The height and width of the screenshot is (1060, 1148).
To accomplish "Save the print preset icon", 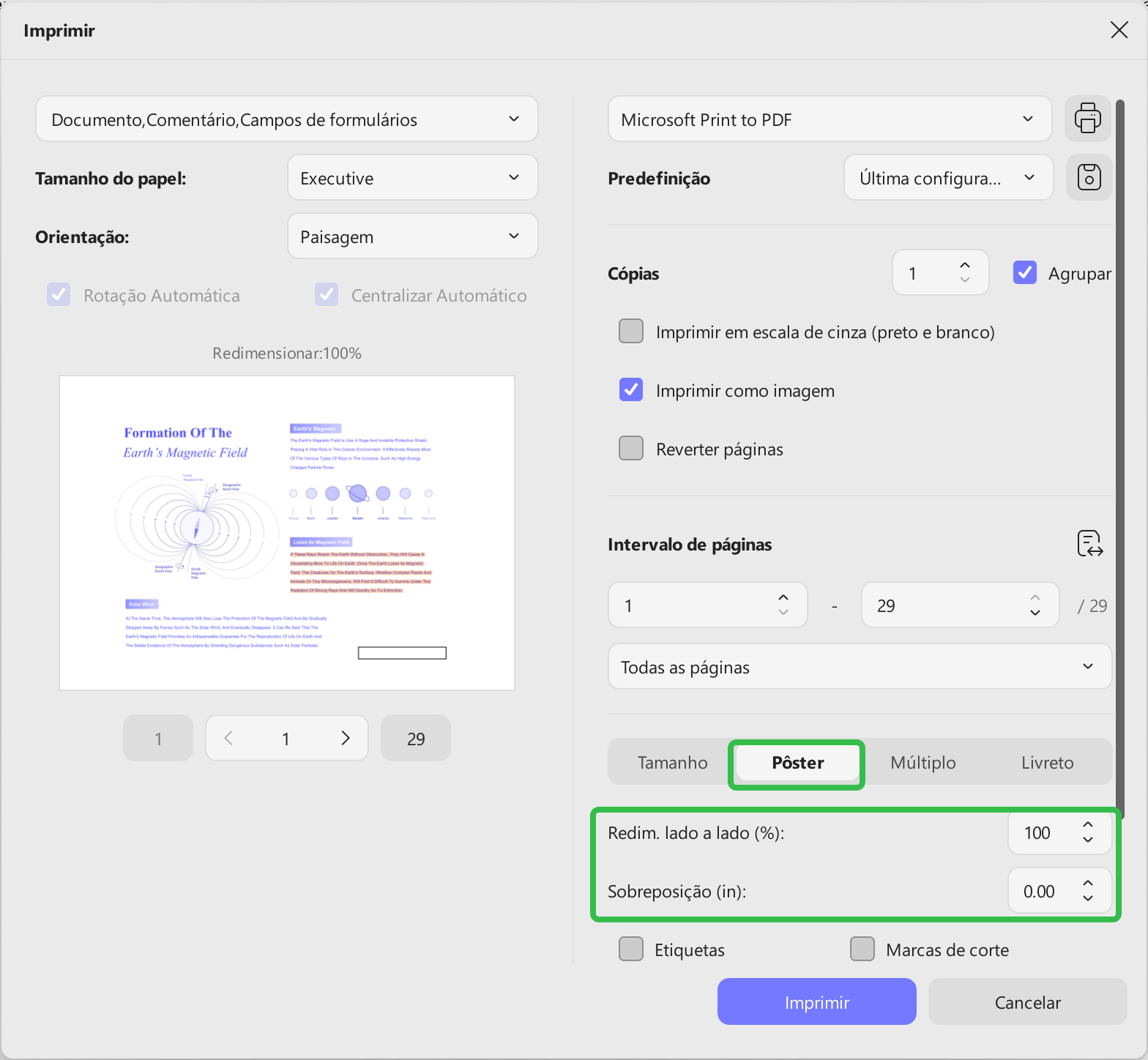I will [1089, 177].
